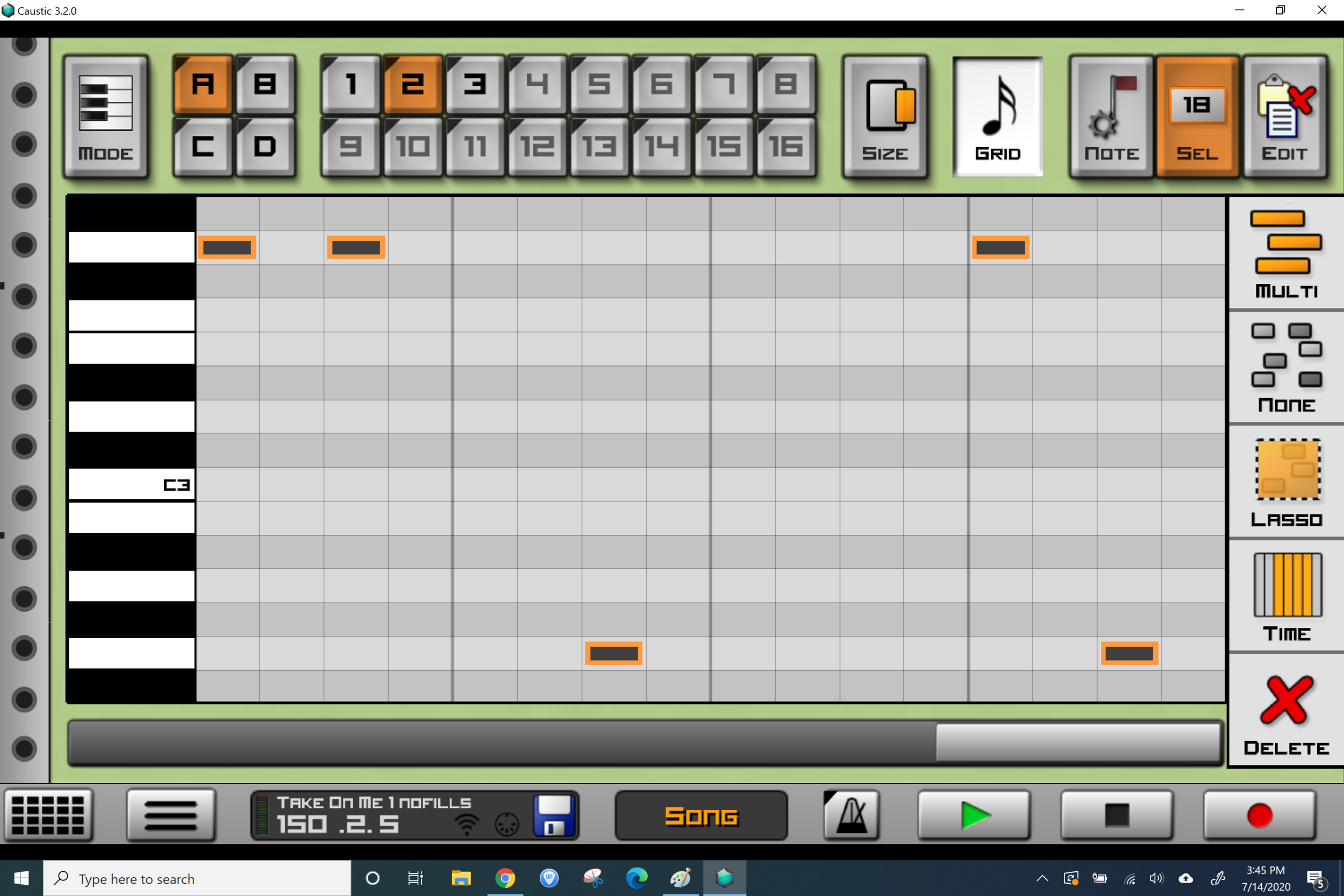Toggle the metronome
The height and width of the screenshot is (896, 1344).
(x=851, y=815)
